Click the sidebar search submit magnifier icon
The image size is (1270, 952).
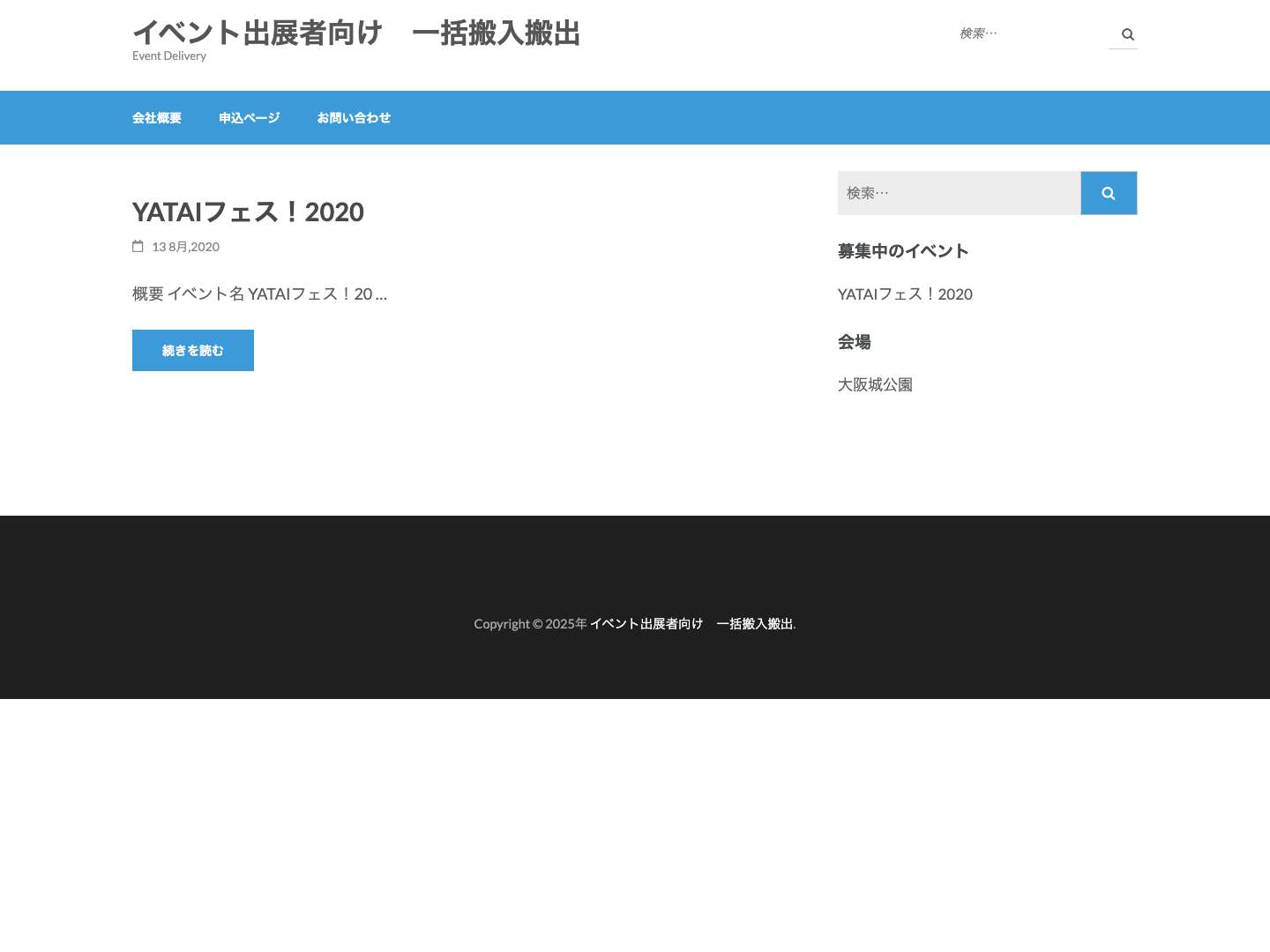[1109, 192]
